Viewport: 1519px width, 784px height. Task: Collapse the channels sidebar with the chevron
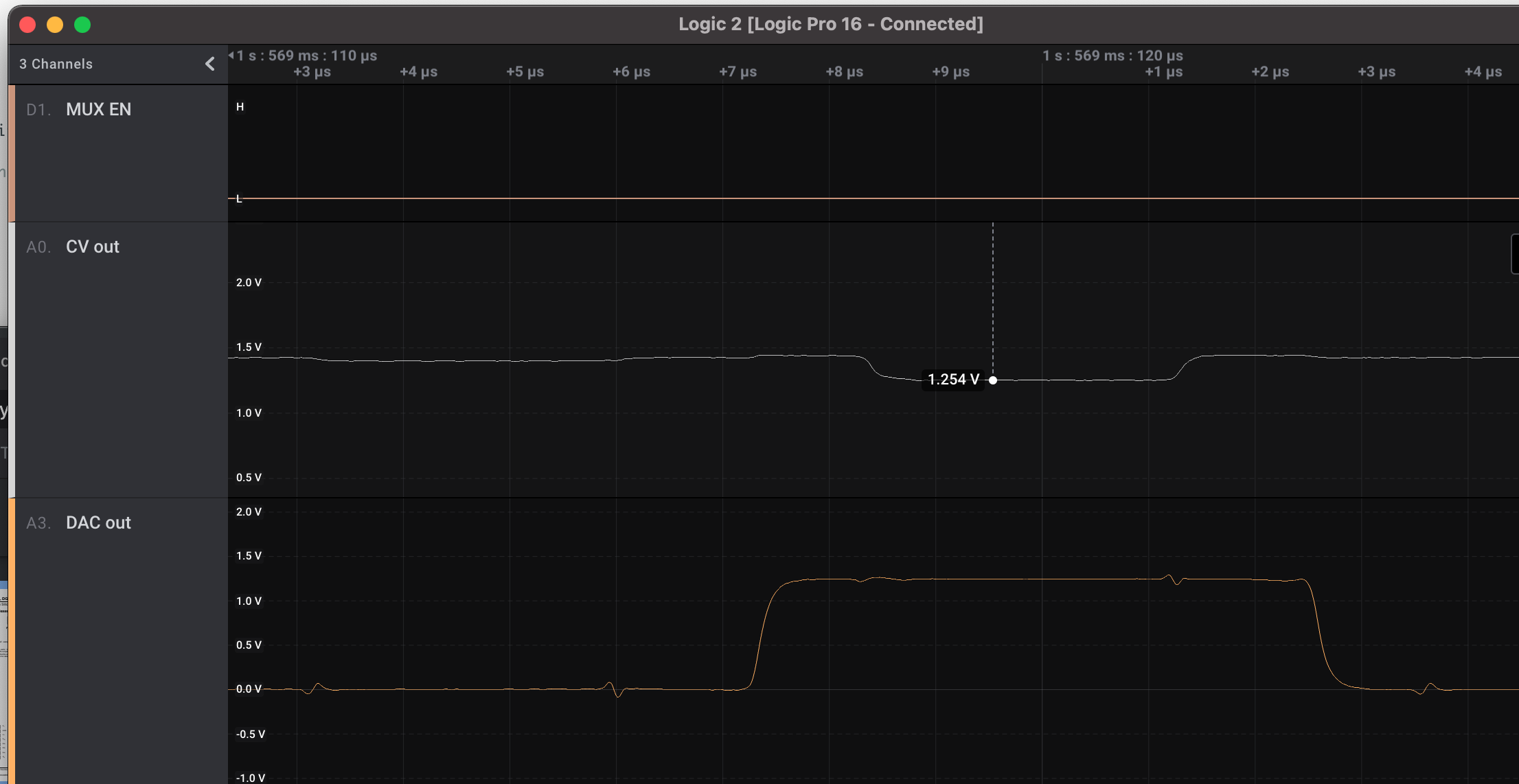(210, 64)
